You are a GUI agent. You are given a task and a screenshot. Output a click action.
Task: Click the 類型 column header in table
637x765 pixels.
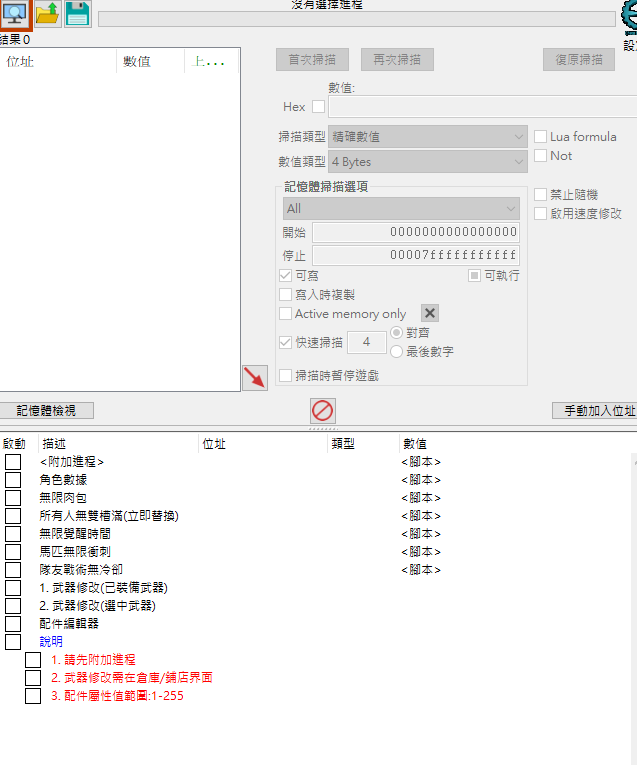(363, 444)
